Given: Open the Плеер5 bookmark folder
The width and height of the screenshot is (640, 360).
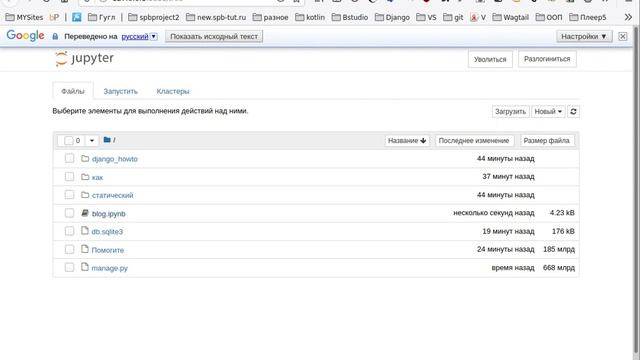Looking at the screenshot, I should click(587, 17).
